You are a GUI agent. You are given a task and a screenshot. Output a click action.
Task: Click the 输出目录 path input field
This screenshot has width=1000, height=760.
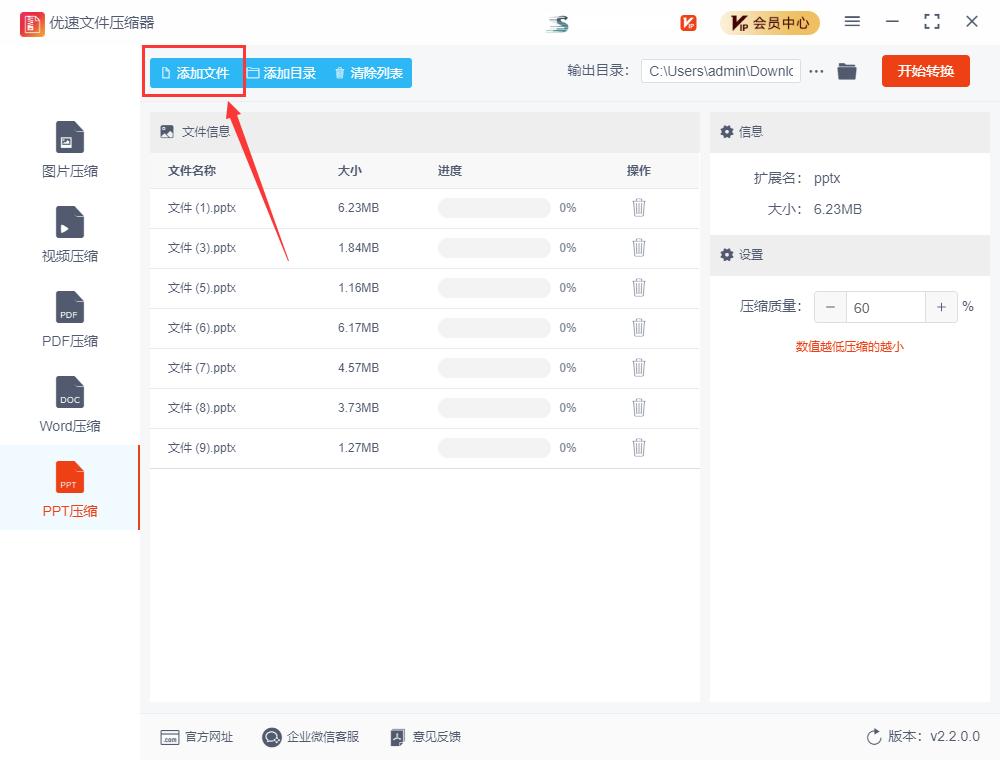coord(720,71)
